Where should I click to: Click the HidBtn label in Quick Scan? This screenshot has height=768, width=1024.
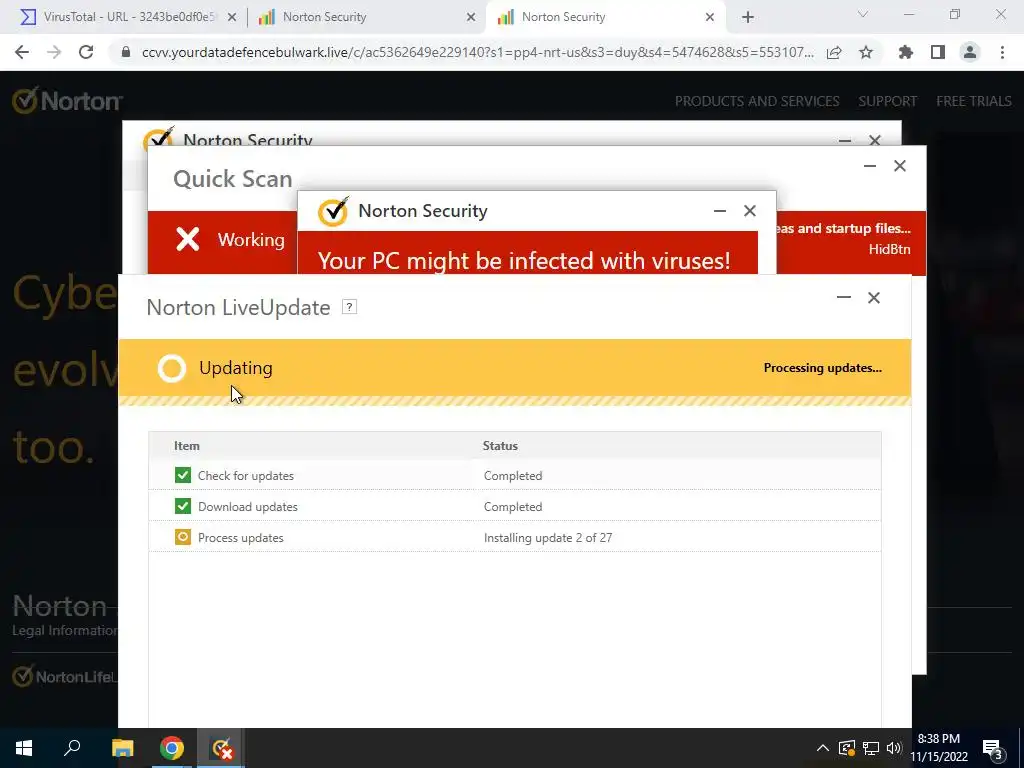889,249
